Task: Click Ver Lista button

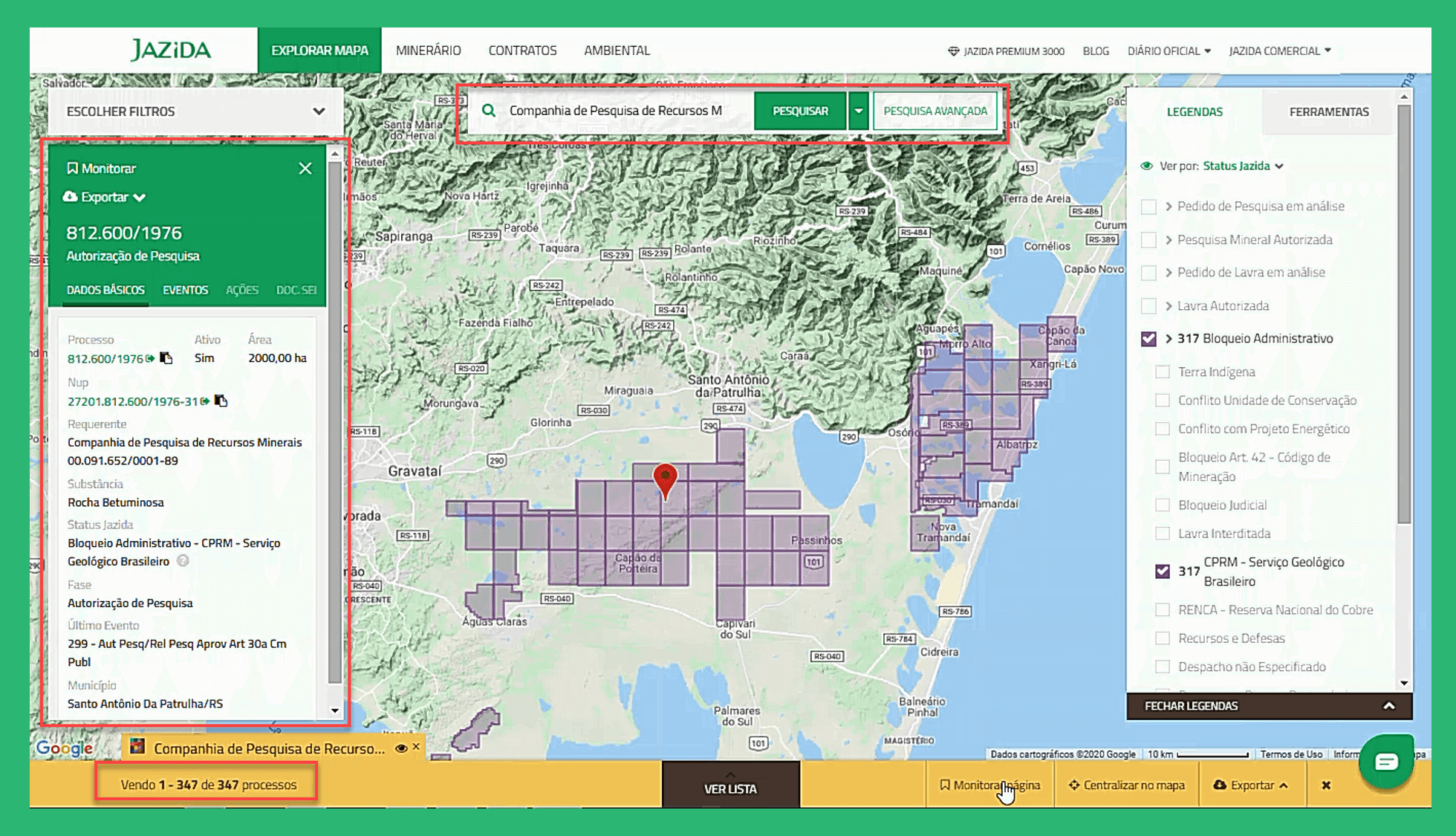Action: click(730, 785)
